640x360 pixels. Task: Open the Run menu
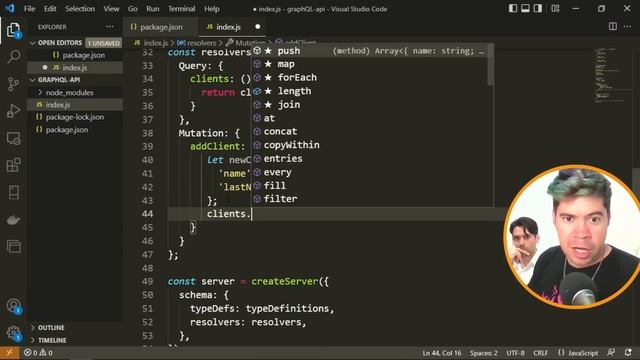coord(153,9)
